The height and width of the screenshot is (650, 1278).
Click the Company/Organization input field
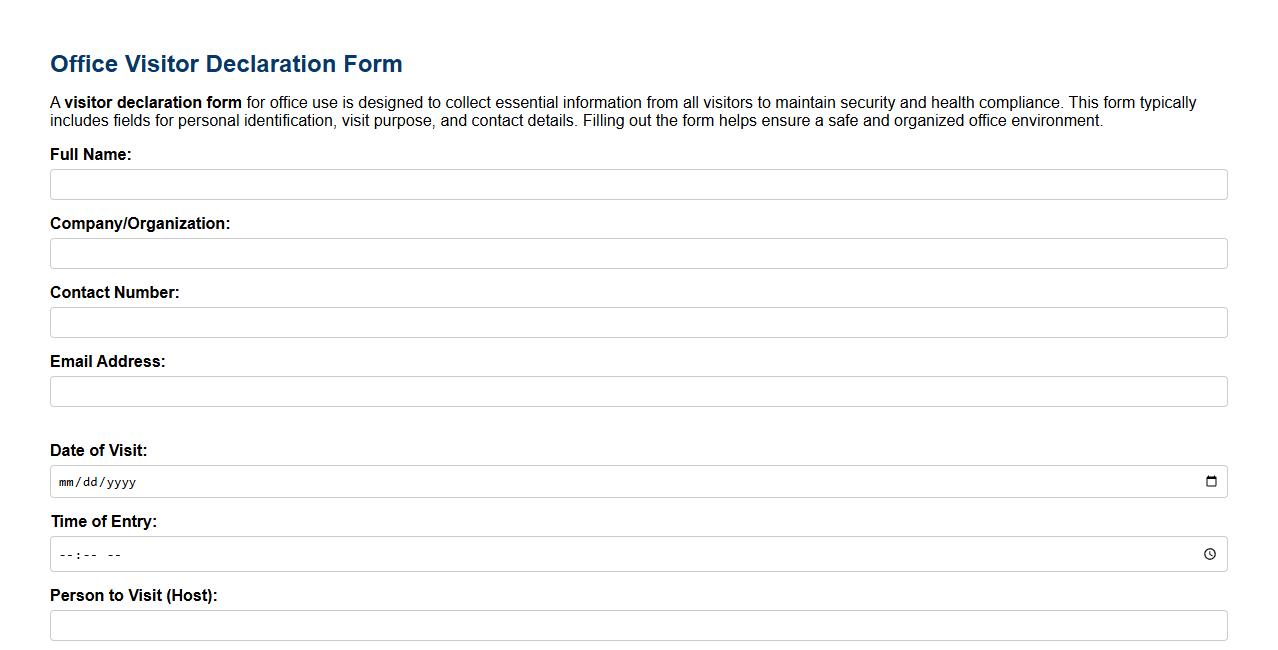click(638, 253)
